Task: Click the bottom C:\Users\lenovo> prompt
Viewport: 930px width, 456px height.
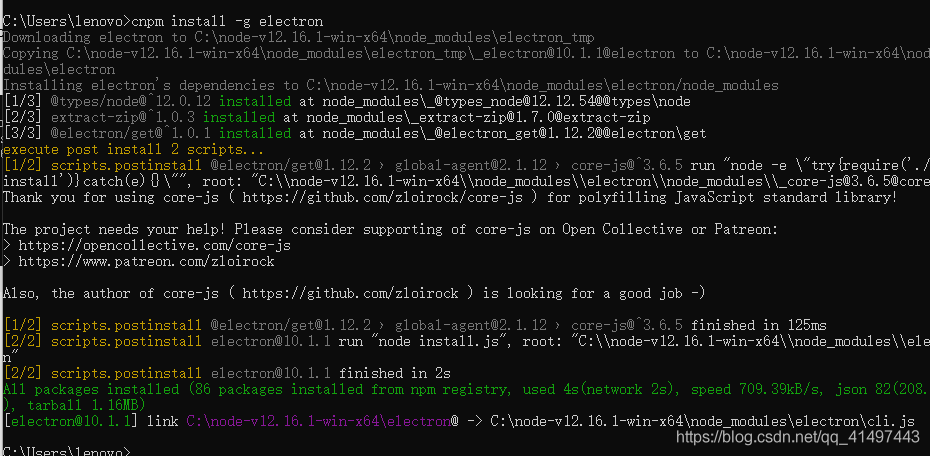Action: 66,452
